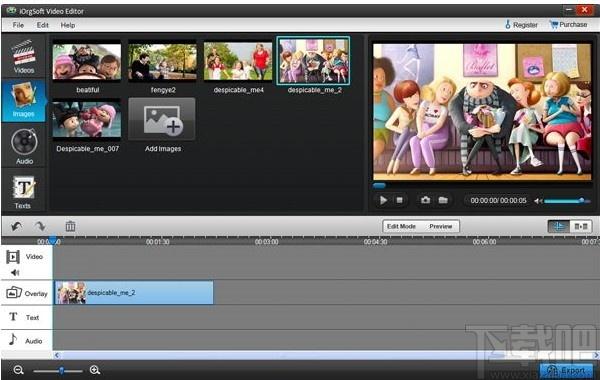Switch to Preview mode
The width and height of the screenshot is (600, 380).
pos(441,227)
